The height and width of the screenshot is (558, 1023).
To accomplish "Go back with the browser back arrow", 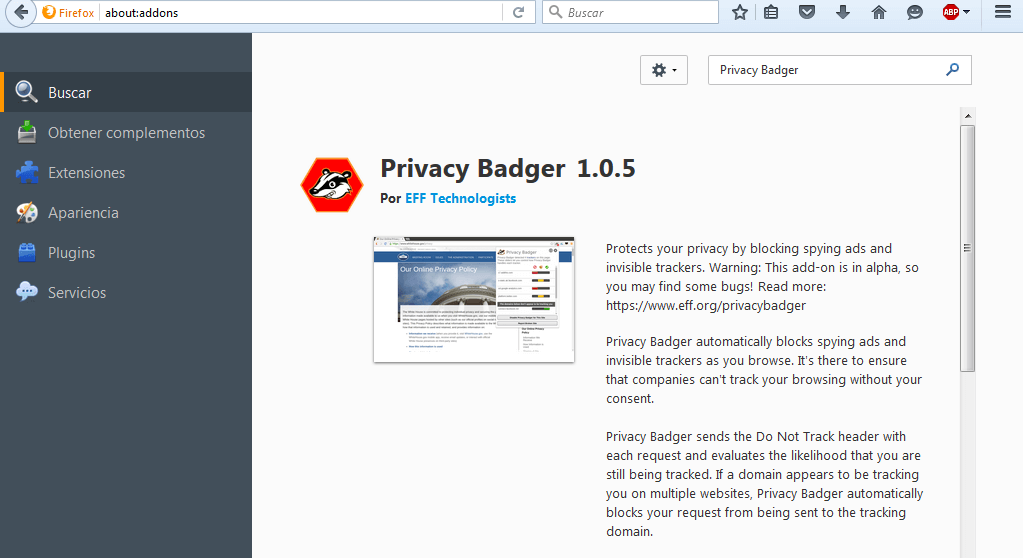I will pyautogui.click(x=21, y=12).
